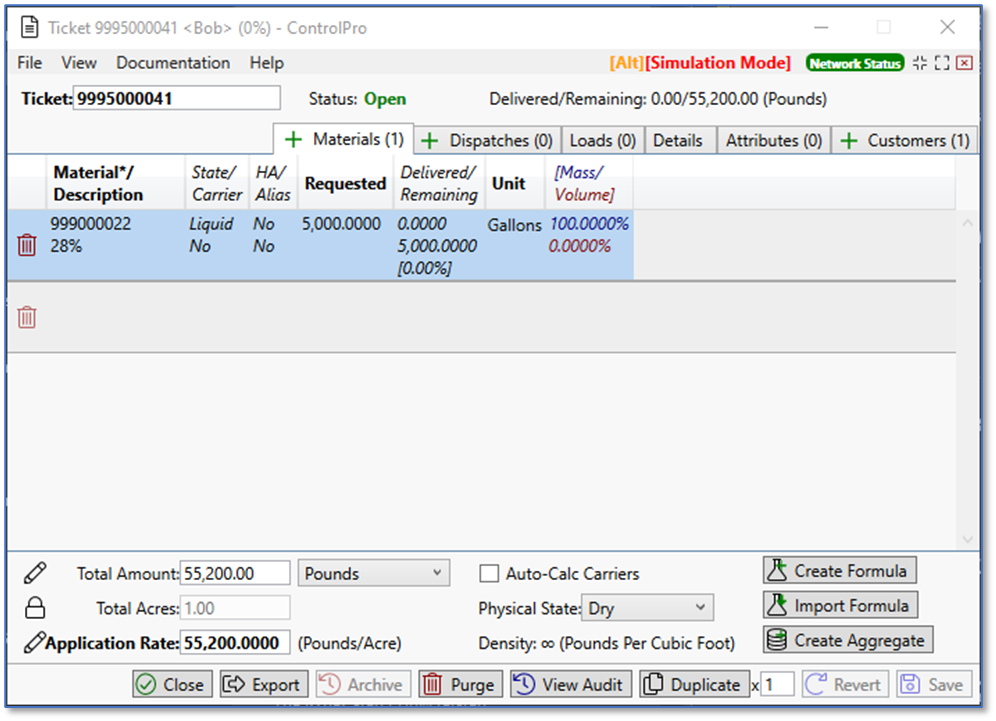Click the pencil icon next to Total Amount
996x721 pixels.
34,573
